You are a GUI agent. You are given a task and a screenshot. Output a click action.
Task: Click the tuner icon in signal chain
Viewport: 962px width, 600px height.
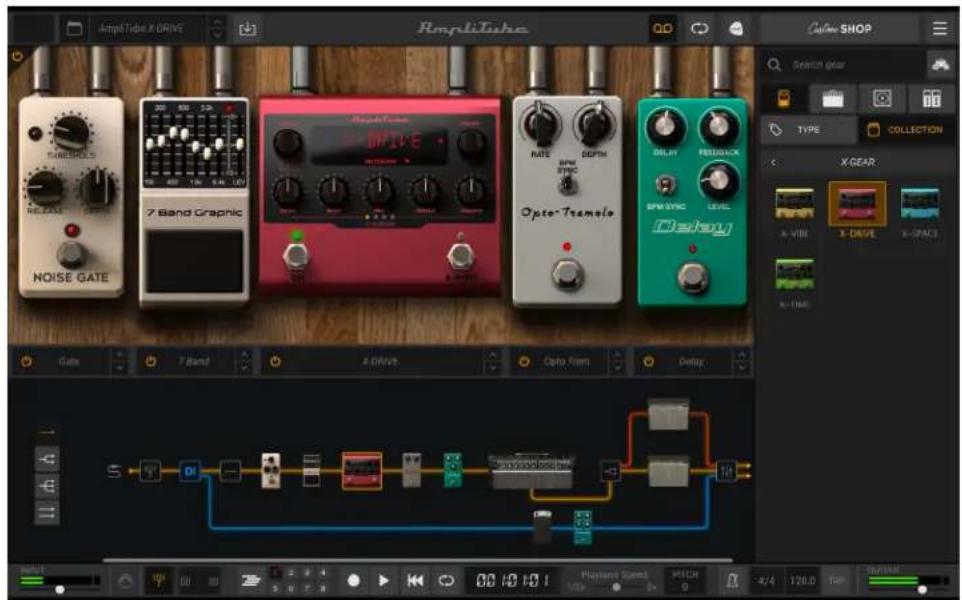tap(150, 471)
